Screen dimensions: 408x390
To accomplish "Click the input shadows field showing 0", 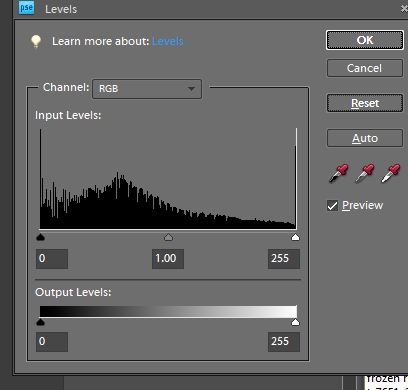I will [52, 259].
